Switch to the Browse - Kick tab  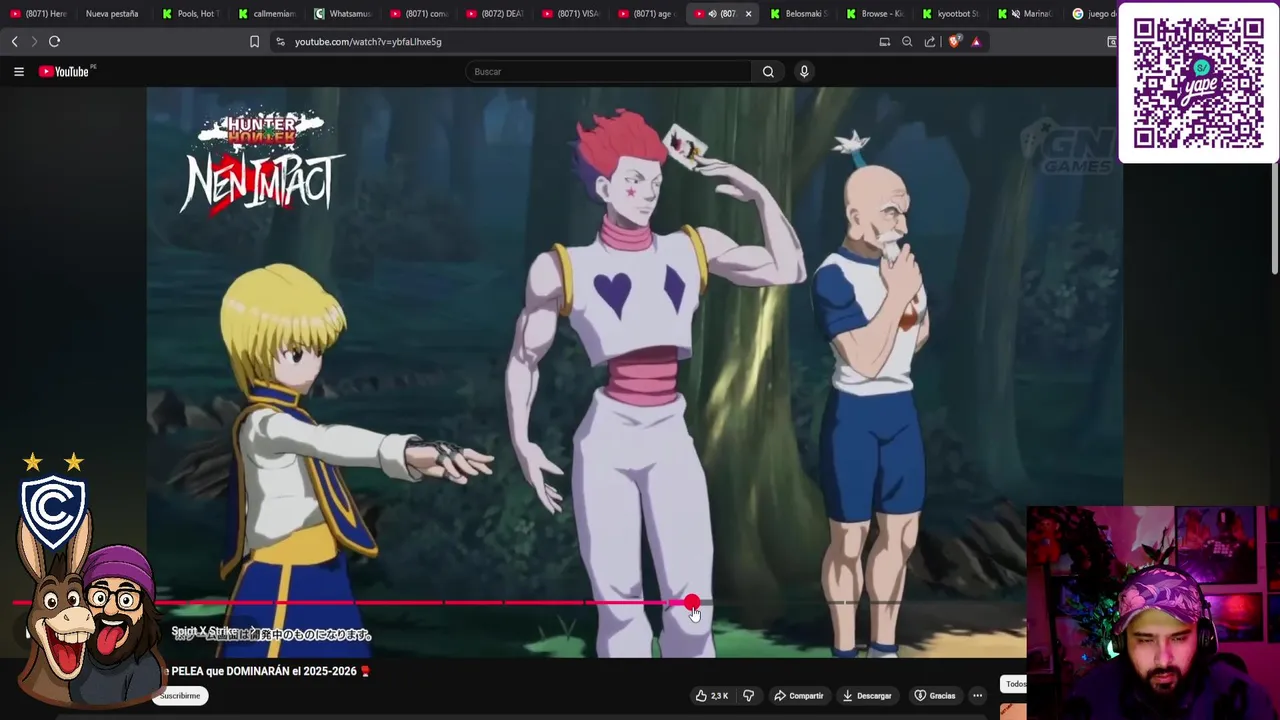pyautogui.click(x=874, y=14)
